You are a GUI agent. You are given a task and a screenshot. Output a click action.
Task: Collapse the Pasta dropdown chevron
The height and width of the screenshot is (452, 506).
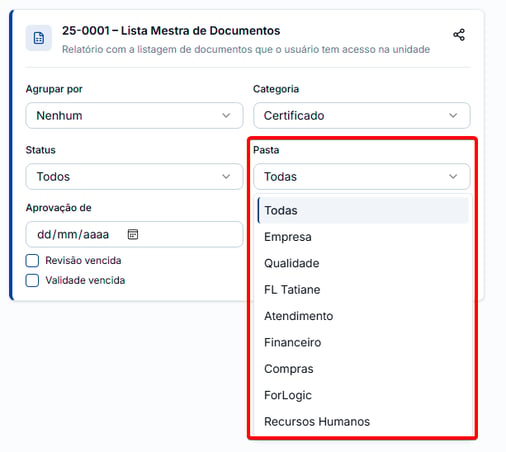(x=453, y=176)
